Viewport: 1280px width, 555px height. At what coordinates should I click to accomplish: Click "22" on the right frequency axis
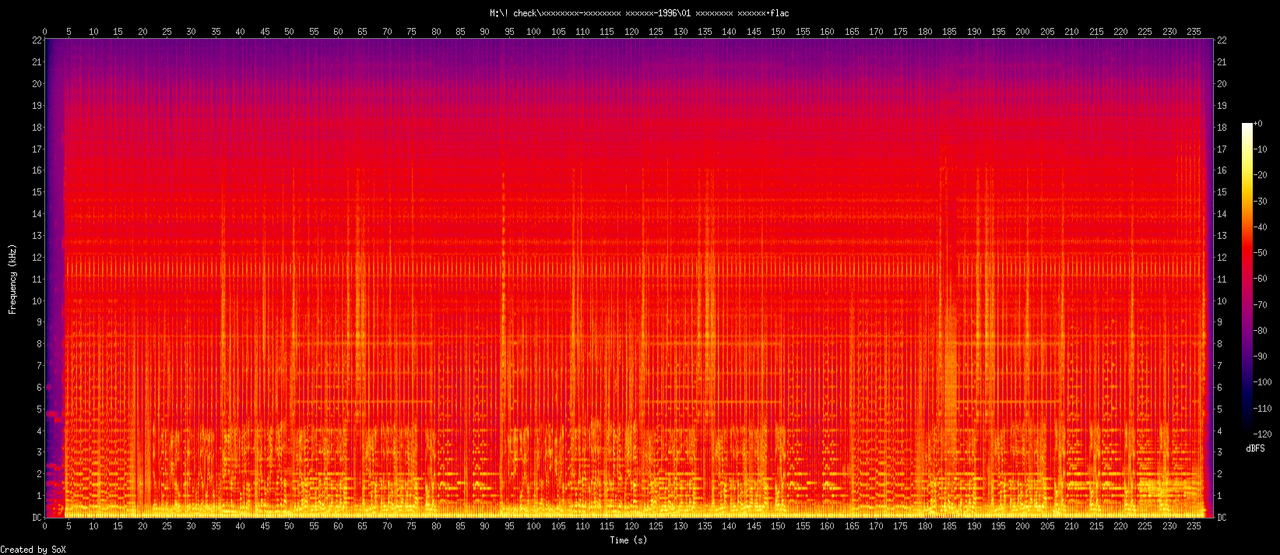(x=1224, y=40)
